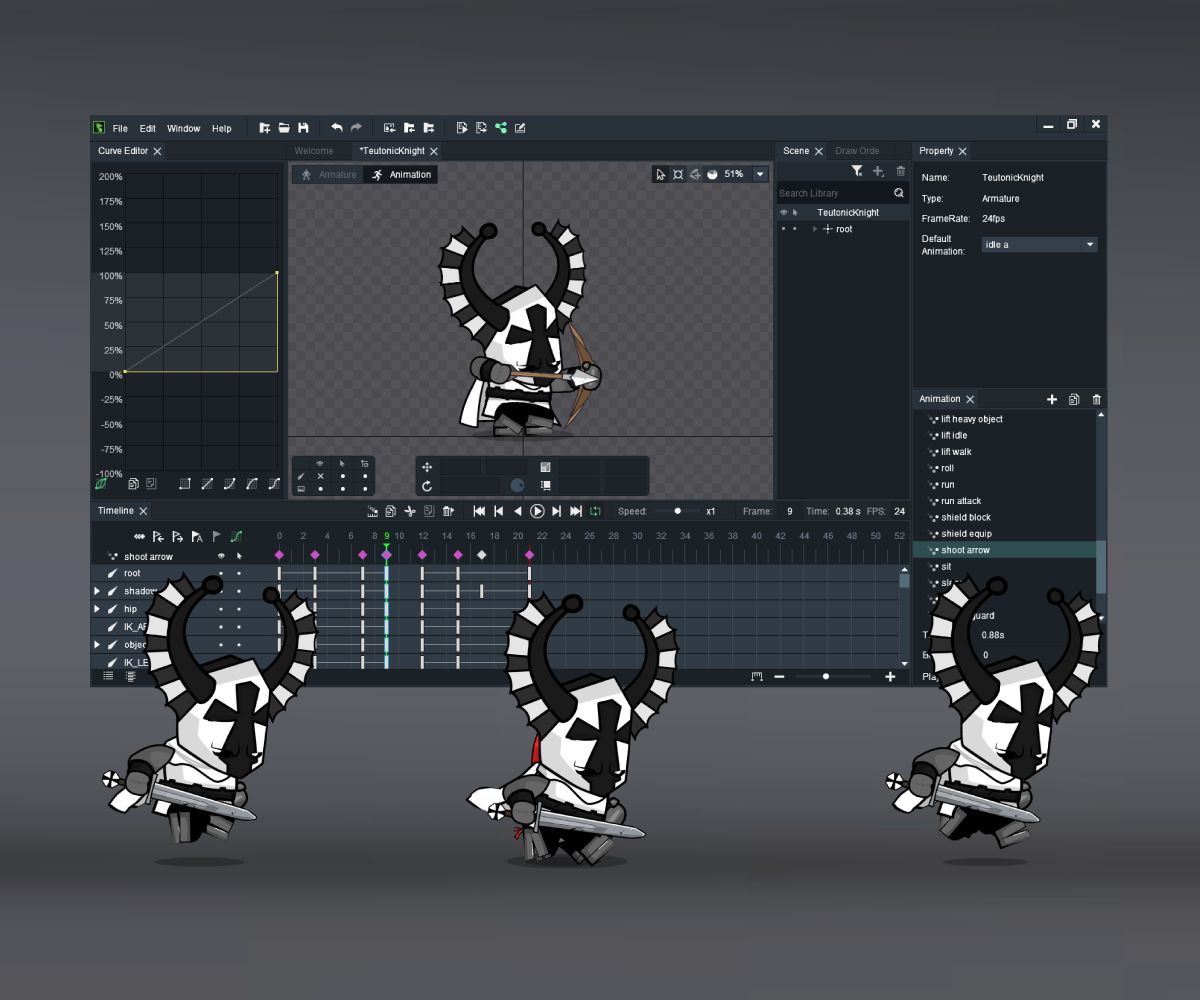Screen dimensions: 1200x1000
Task: Expand the root node in Scene tree
Action: (815, 229)
